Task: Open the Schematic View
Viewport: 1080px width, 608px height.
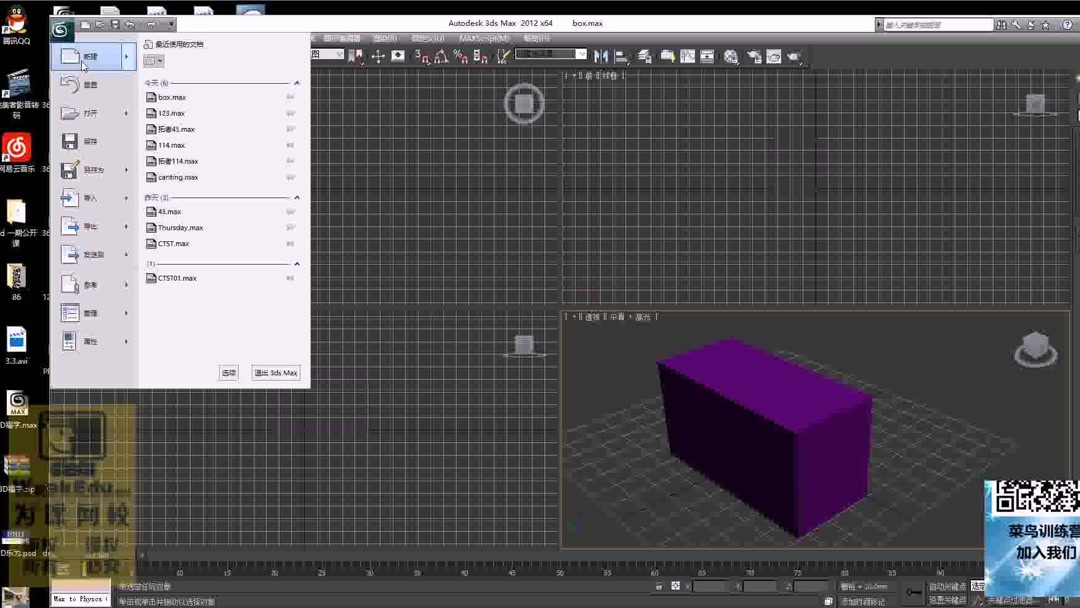Action: (707, 57)
